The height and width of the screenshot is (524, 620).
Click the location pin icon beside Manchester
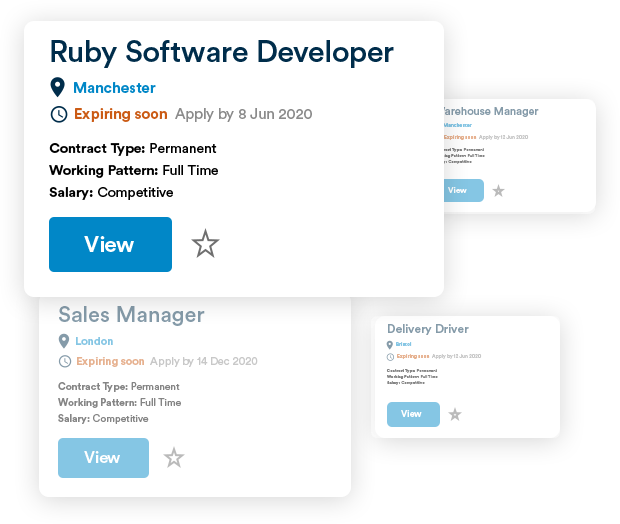(58, 88)
